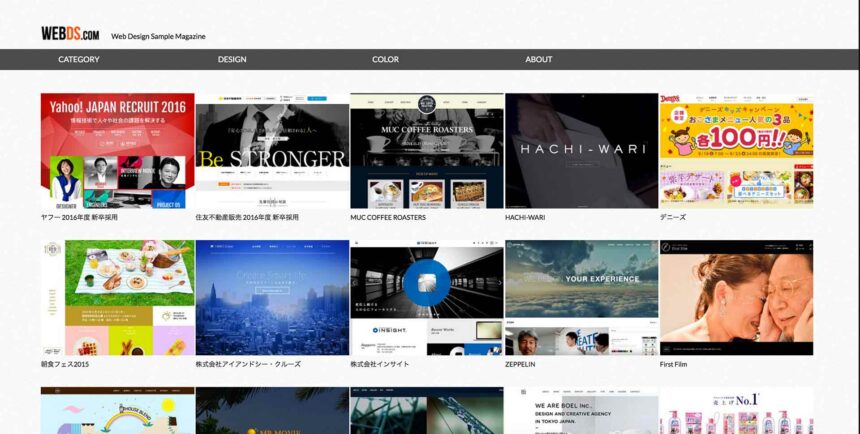860x434 pixels.
Task: Open the blue city skyline thumbnail
Action: coord(272,298)
